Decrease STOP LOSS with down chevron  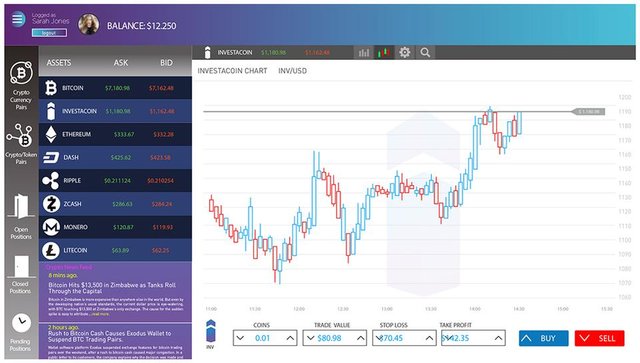(379, 338)
